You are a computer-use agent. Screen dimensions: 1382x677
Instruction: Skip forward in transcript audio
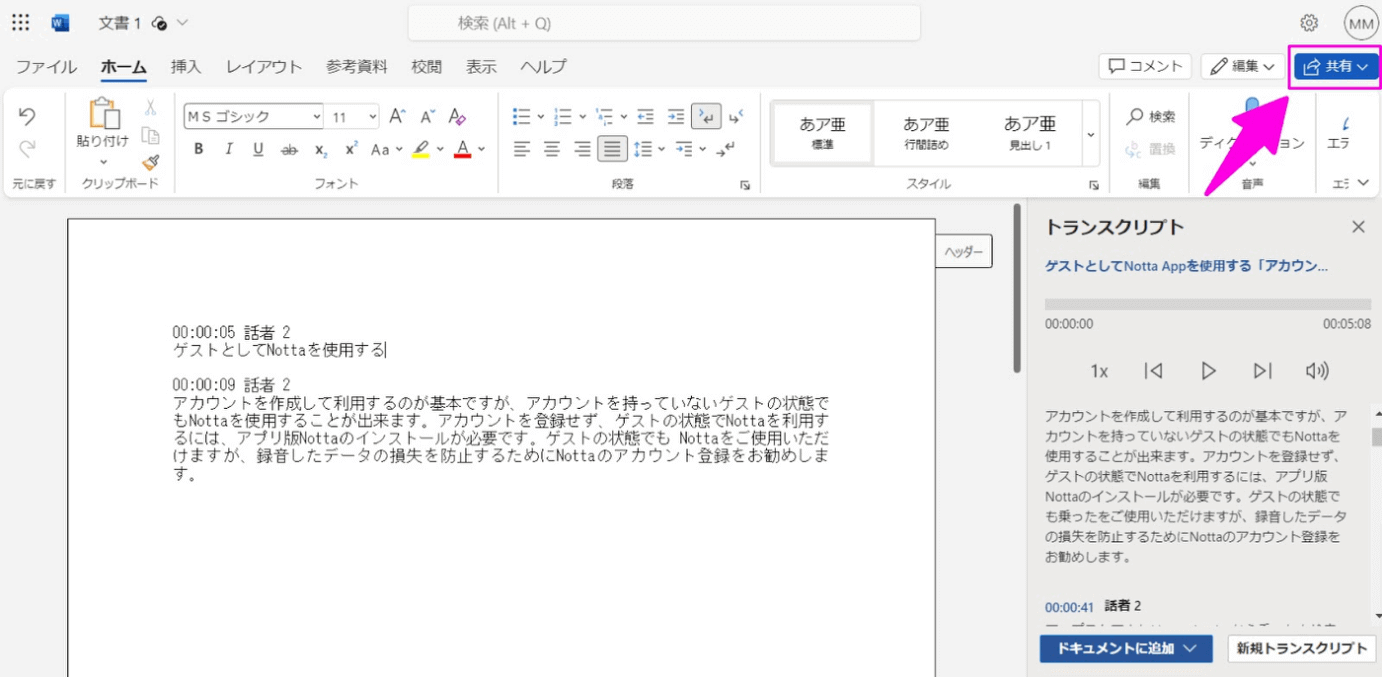coord(1263,371)
